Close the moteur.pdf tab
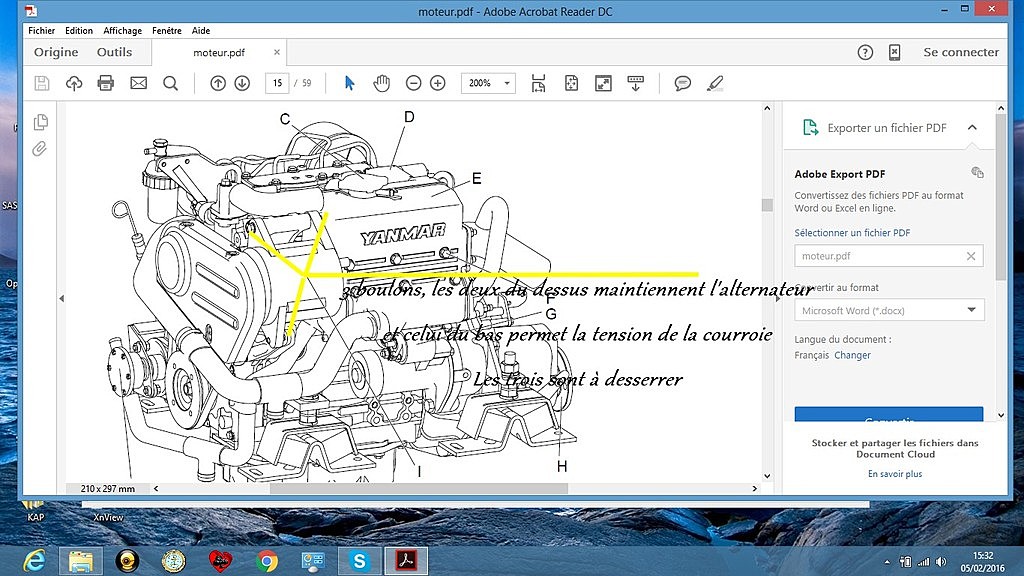 277,52
